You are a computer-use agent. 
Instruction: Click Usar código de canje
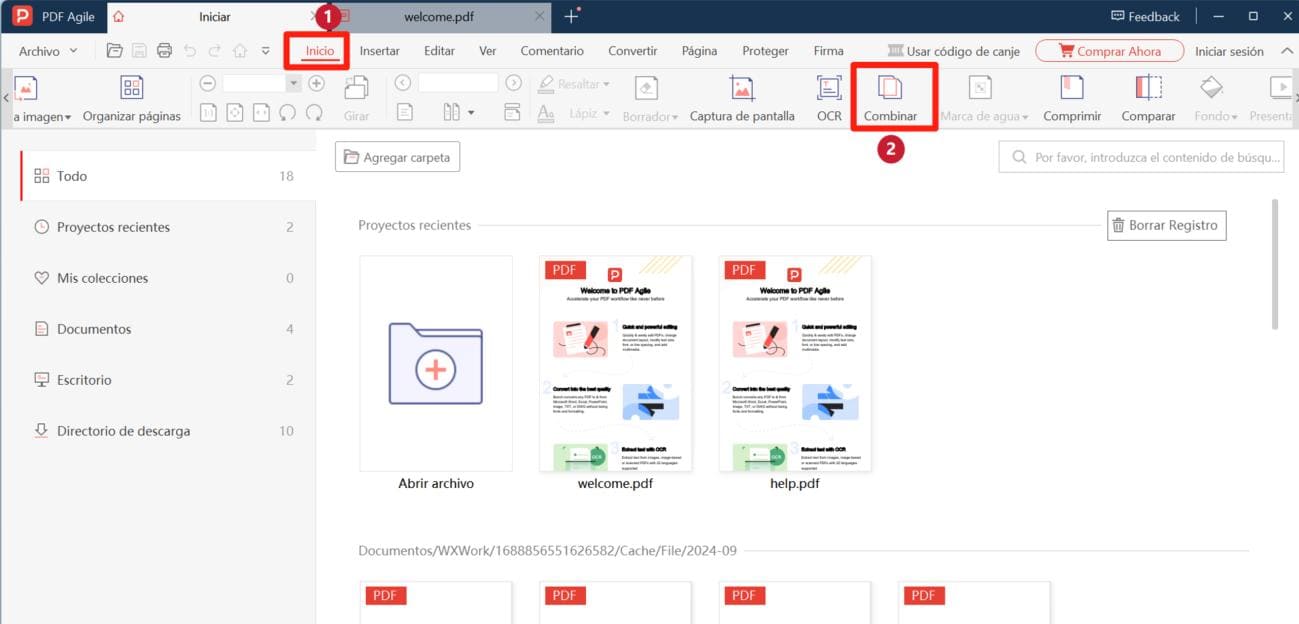(x=953, y=51)
